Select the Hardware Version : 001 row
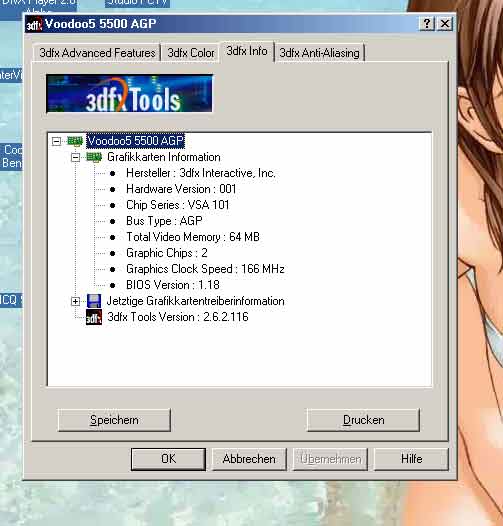 [x=181, y=189]
